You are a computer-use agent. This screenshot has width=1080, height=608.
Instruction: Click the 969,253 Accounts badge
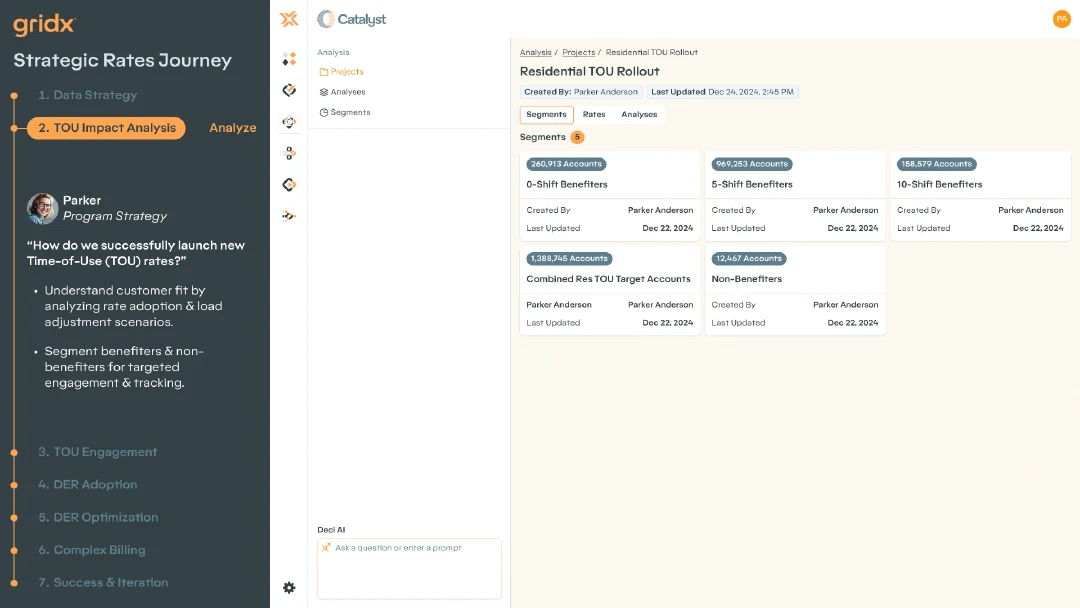751,164
